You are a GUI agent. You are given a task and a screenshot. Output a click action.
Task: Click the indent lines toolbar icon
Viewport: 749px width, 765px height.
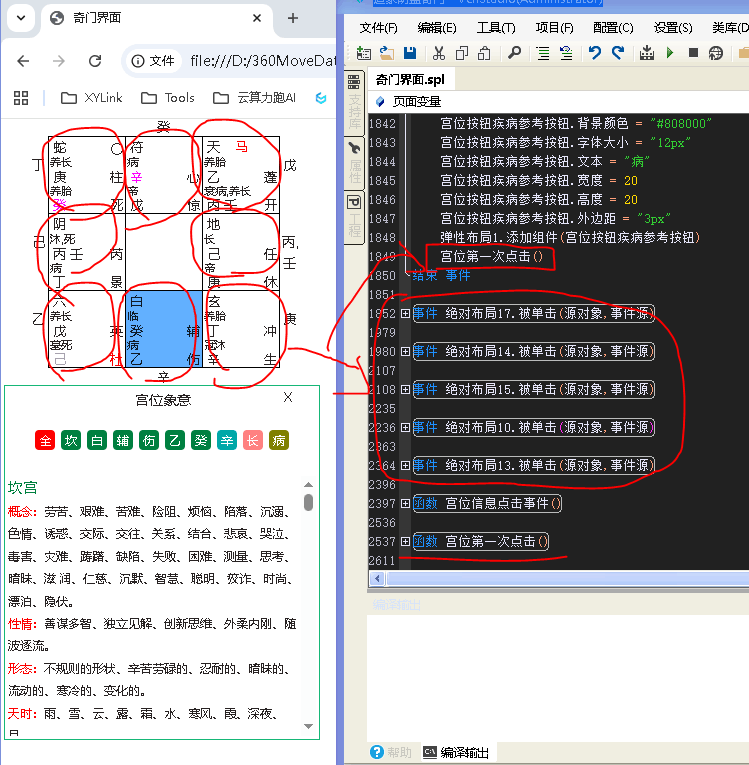[543, 53]
